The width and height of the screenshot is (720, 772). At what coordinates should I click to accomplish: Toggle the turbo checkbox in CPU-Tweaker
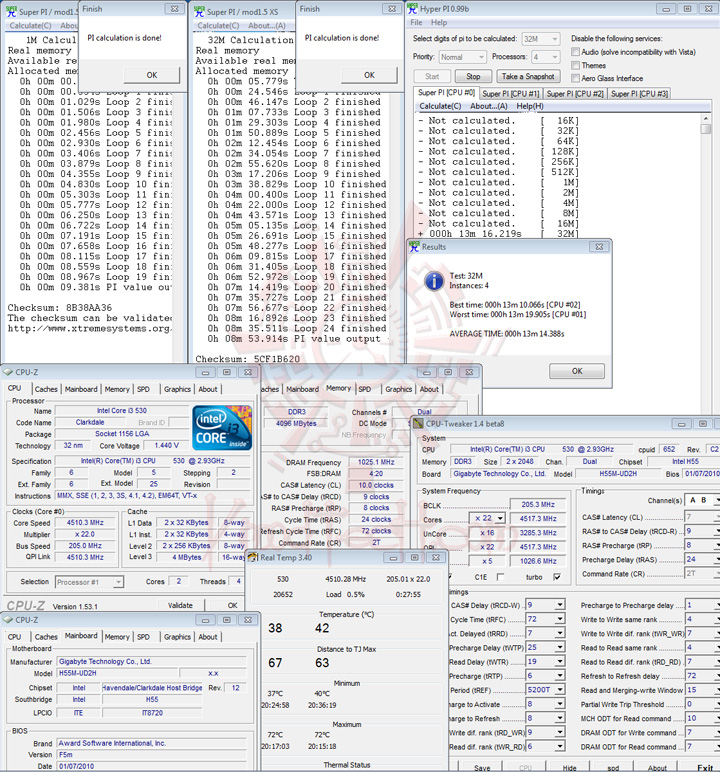[557, 577]
